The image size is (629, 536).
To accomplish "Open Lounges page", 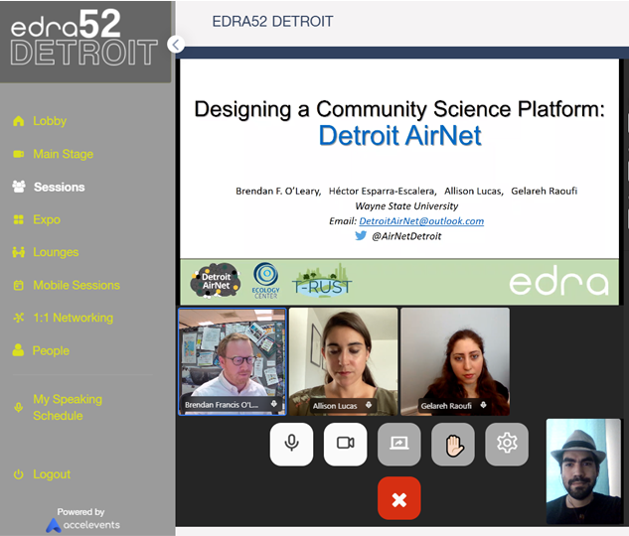I will [56, 252].
